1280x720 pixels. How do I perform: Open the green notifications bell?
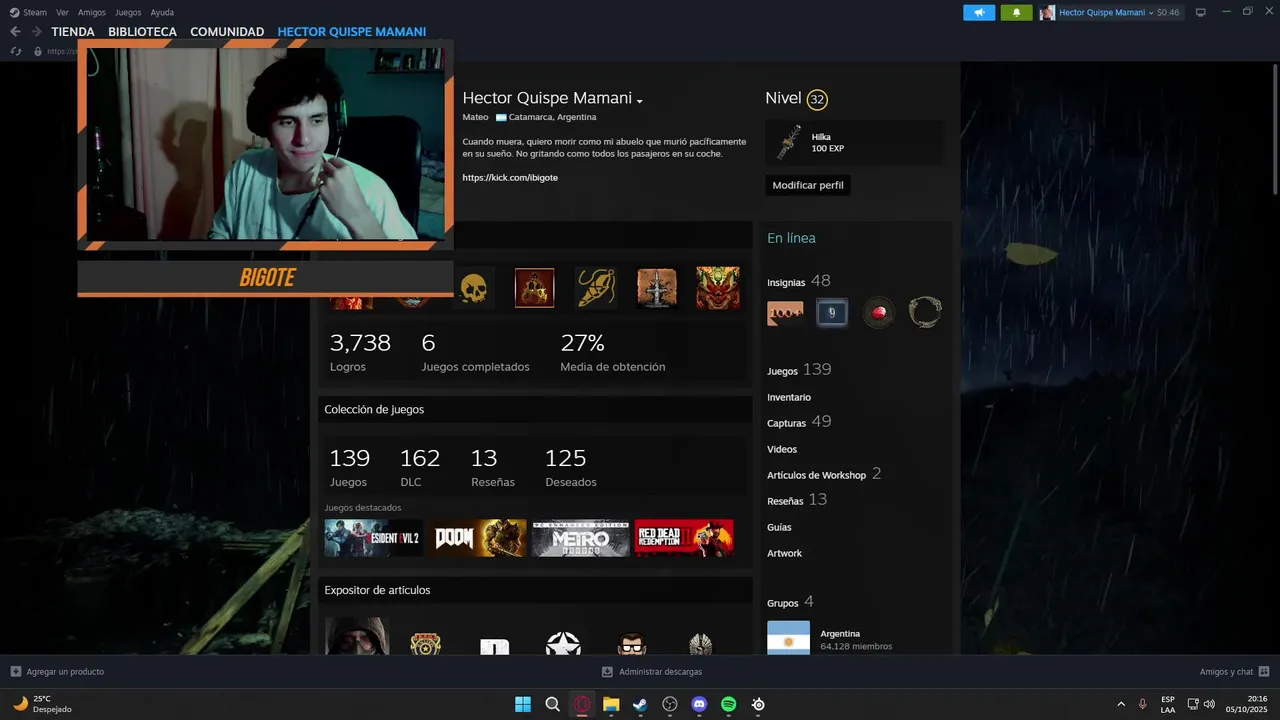click(x=1016, y=12)
